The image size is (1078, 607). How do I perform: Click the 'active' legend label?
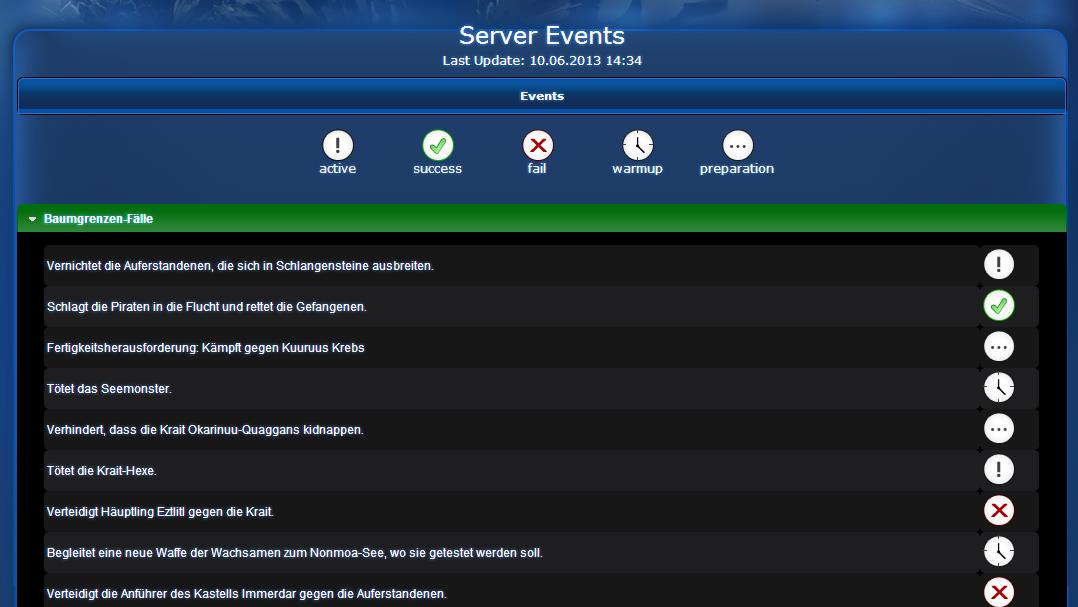click(338, 168)
